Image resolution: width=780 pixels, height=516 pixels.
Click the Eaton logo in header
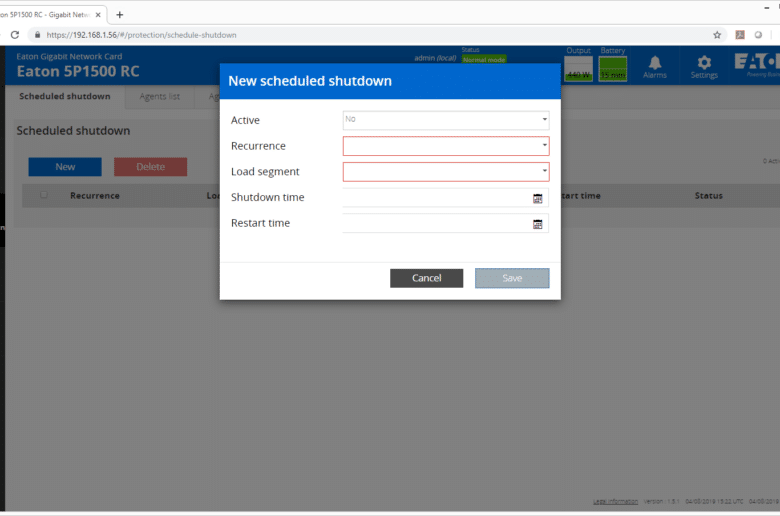(x=757, y=65)
